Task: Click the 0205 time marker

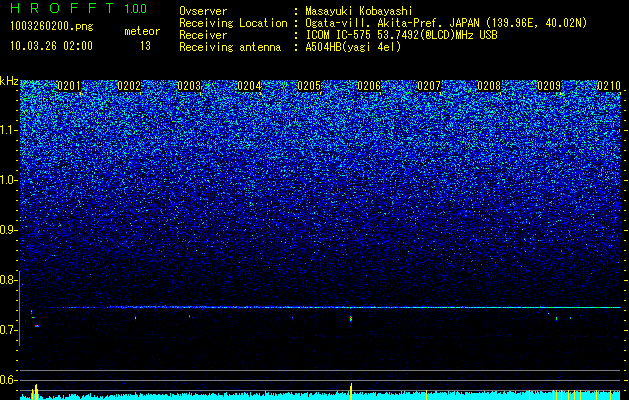Action: tap(309, 86)
